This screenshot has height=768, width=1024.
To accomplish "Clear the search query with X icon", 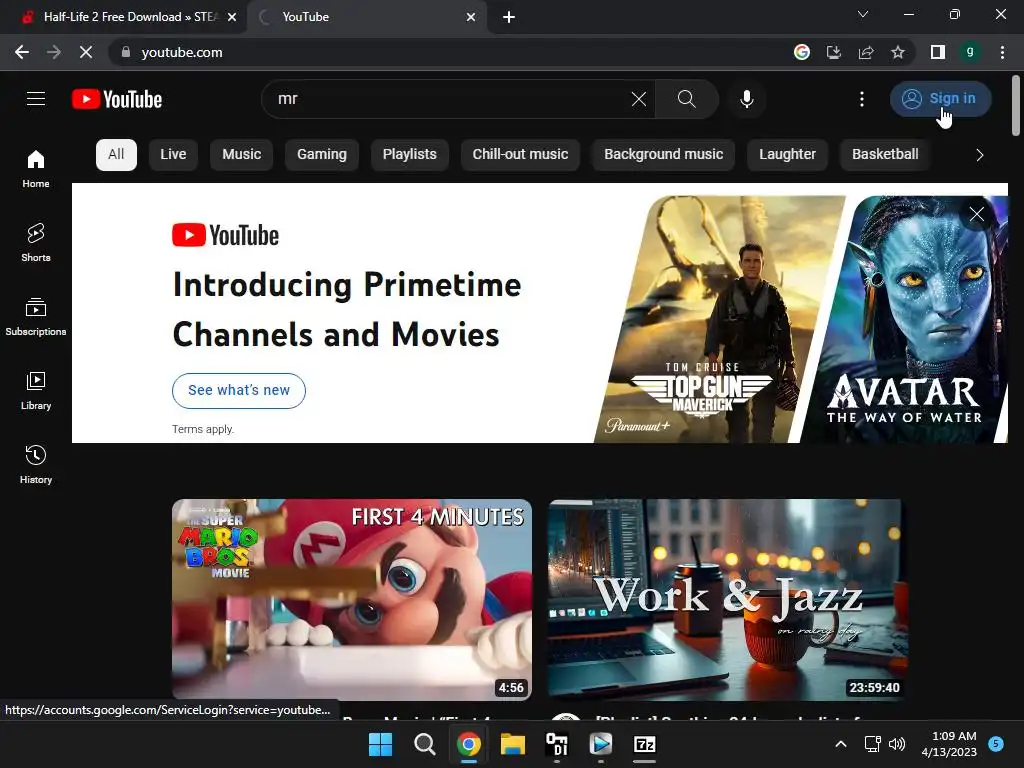I will (x=639, y=99).
